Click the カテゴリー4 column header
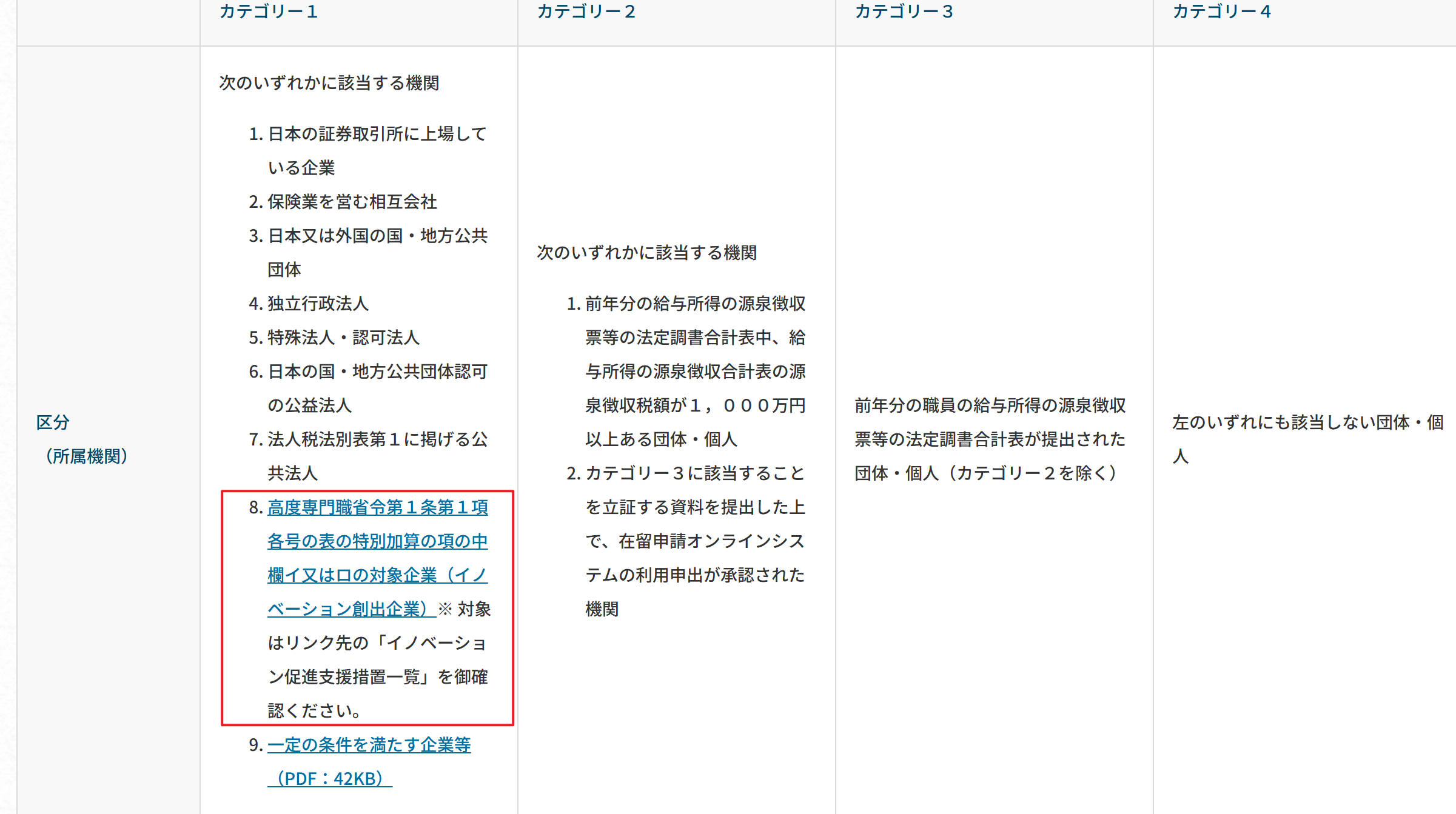Screen dimensions: 1456x814 1222,12
